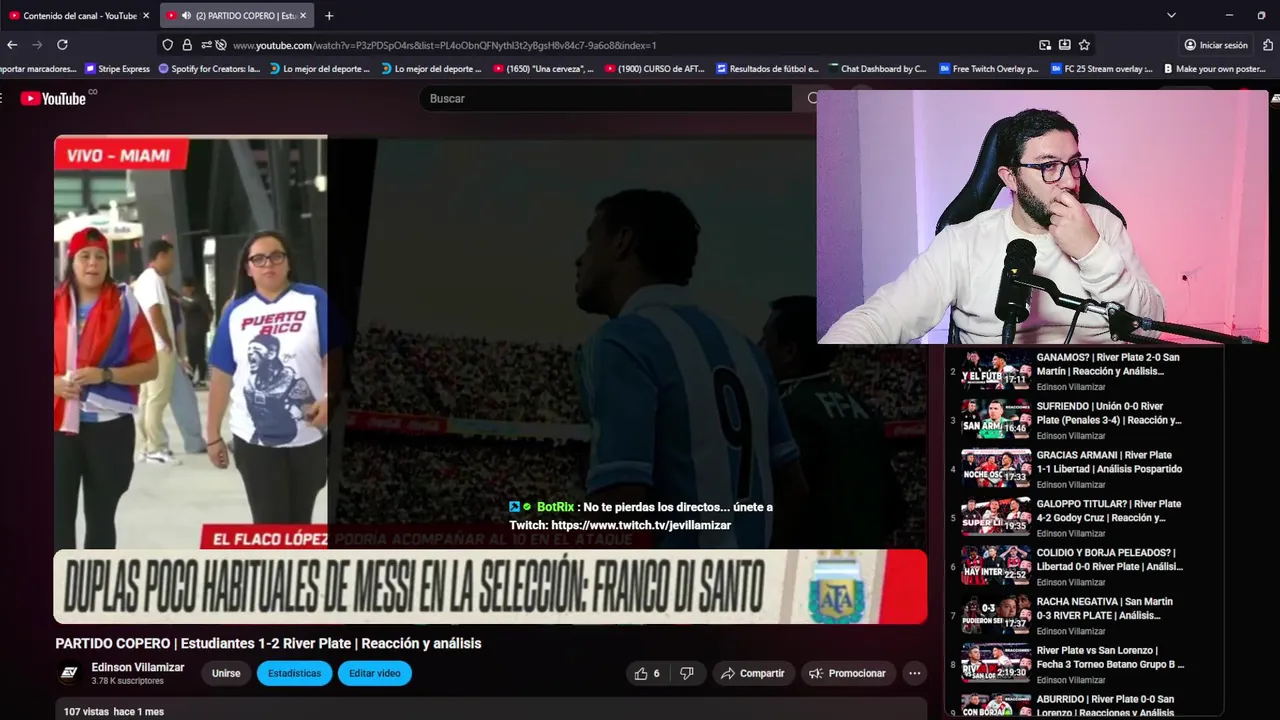The image size is (1280, 720).
Task: Open the 'FC 25 Stream overlay' bookmark
Action: [x=1101, y=69]
